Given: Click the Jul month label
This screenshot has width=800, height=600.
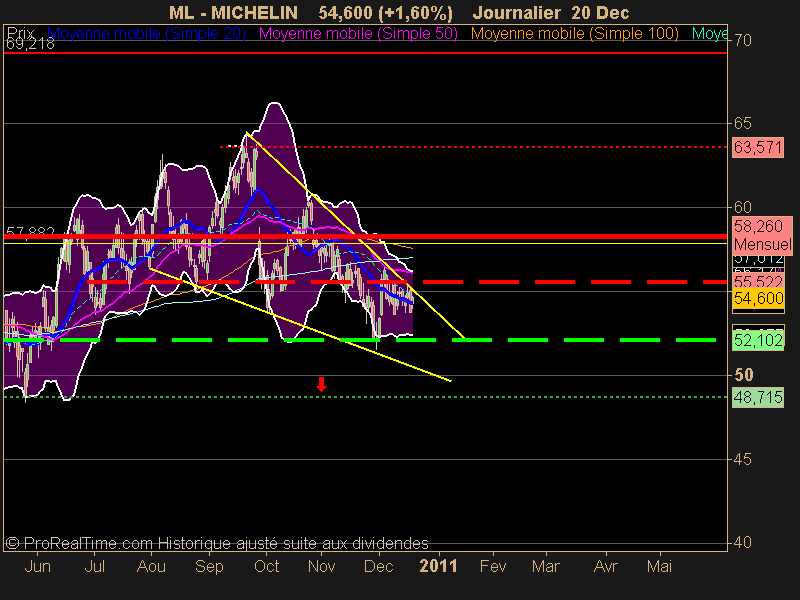Looking at the screenshot, I should [94, 566].
